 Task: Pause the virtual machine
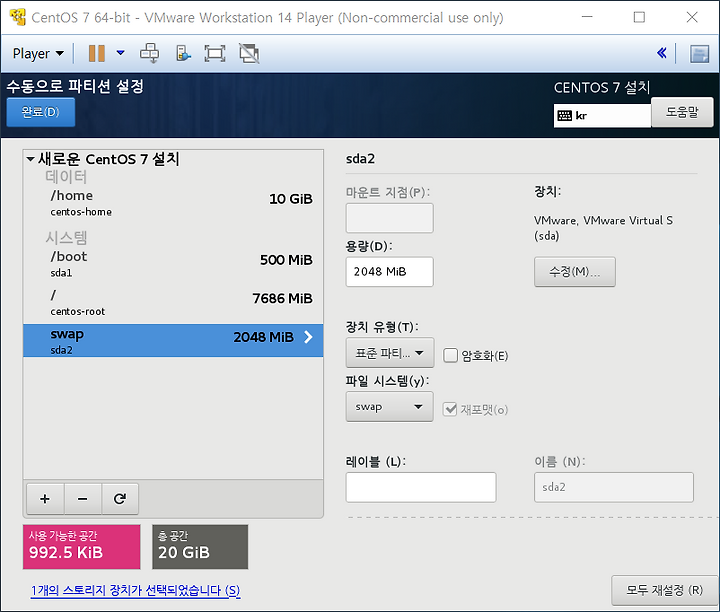(96, 53)
